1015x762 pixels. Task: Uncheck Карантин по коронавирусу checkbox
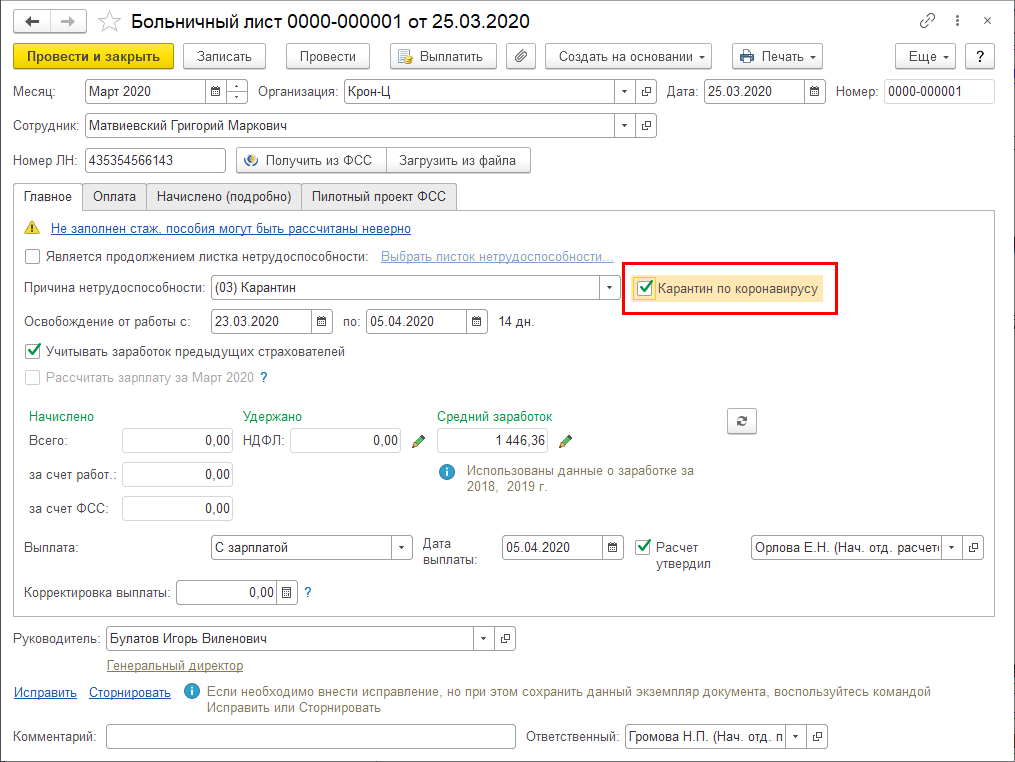pyautogui.click(x=646, y=289)
